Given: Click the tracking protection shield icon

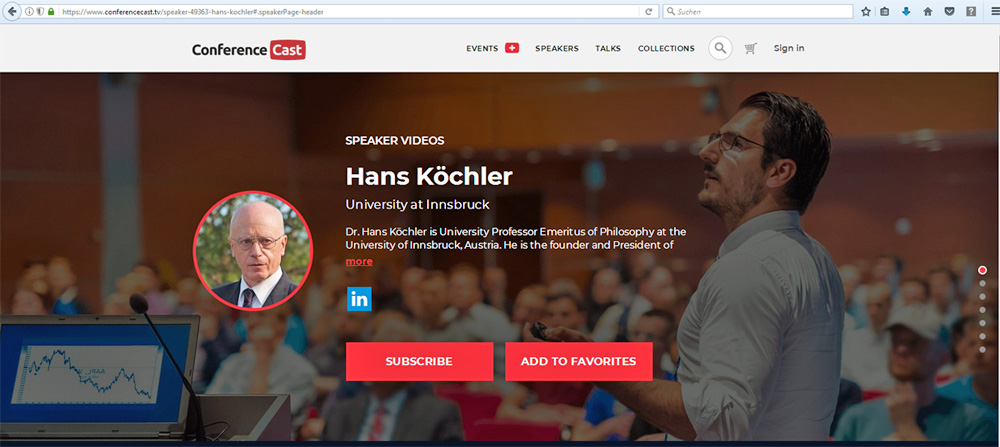Looking at the screenshot, I should 40,11.
